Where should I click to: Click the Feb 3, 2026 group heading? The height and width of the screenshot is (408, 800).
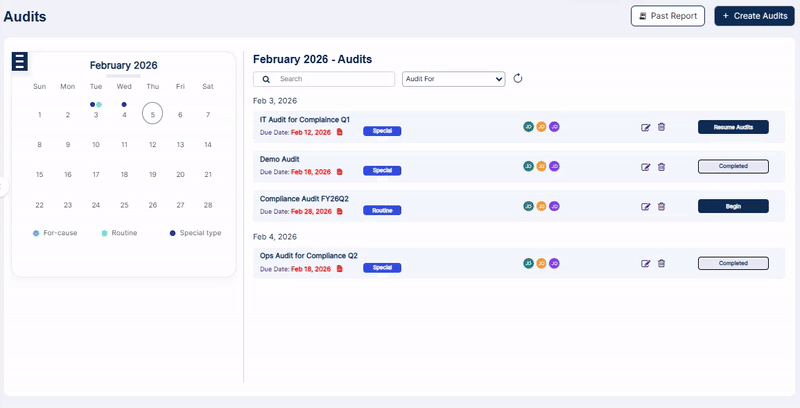[x=275, y=101]
